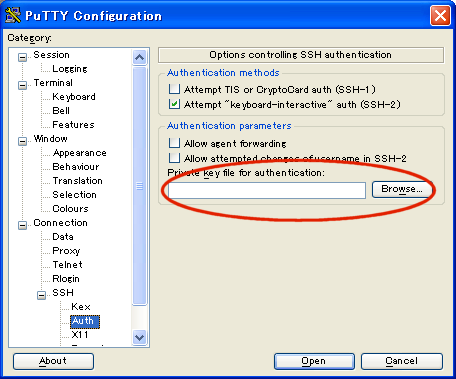Collapse the Window tree node
Viewport: 456px width, 379px height.
(x=22, y=141)
